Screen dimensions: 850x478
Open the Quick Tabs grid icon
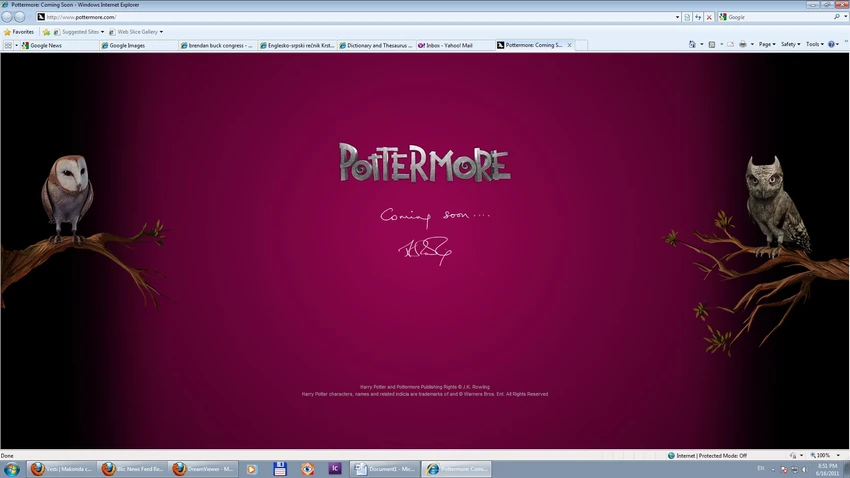(8, 45)
